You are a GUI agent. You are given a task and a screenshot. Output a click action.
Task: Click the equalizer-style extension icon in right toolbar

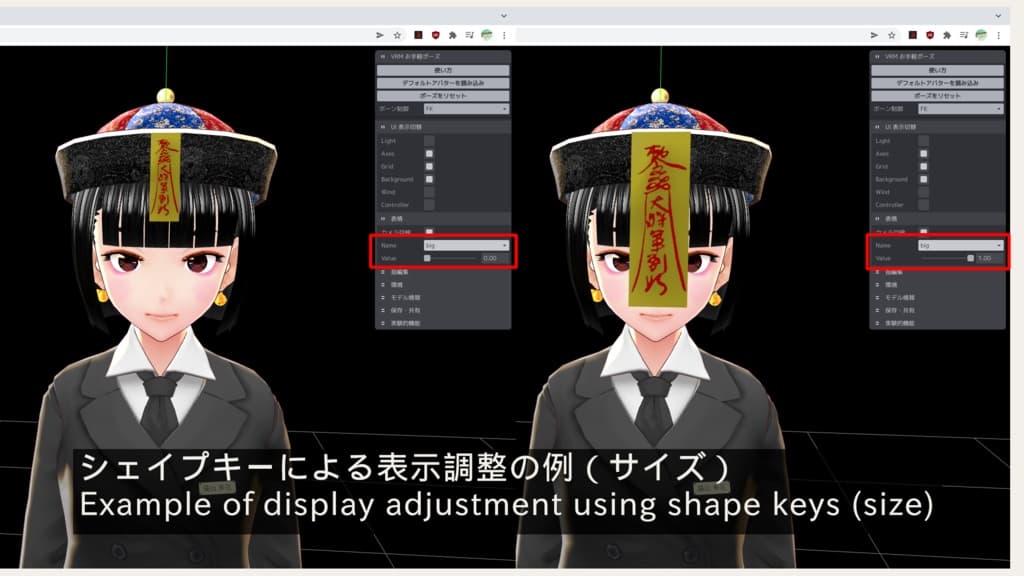[x=964, y=35]
